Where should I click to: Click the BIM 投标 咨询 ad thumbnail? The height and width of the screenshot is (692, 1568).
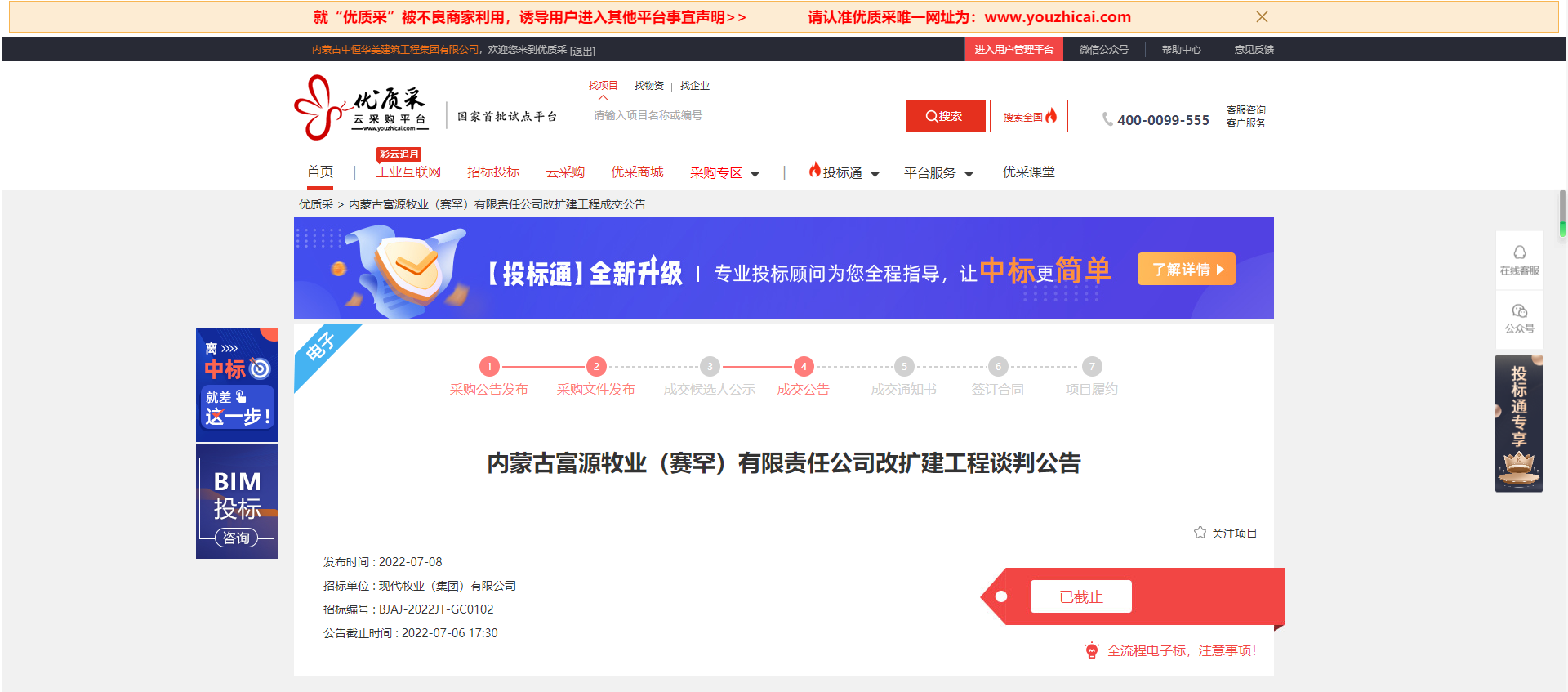237,502
